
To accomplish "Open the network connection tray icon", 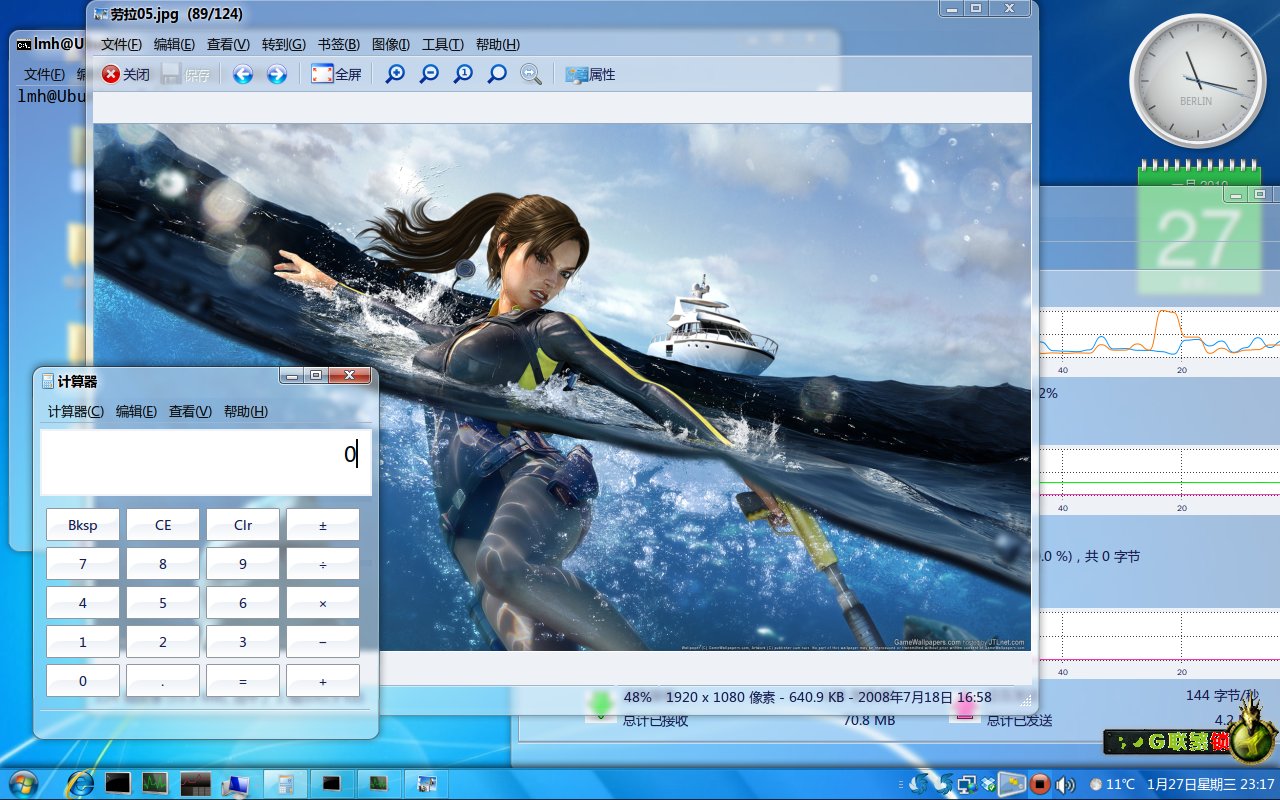I will [967, 784].
